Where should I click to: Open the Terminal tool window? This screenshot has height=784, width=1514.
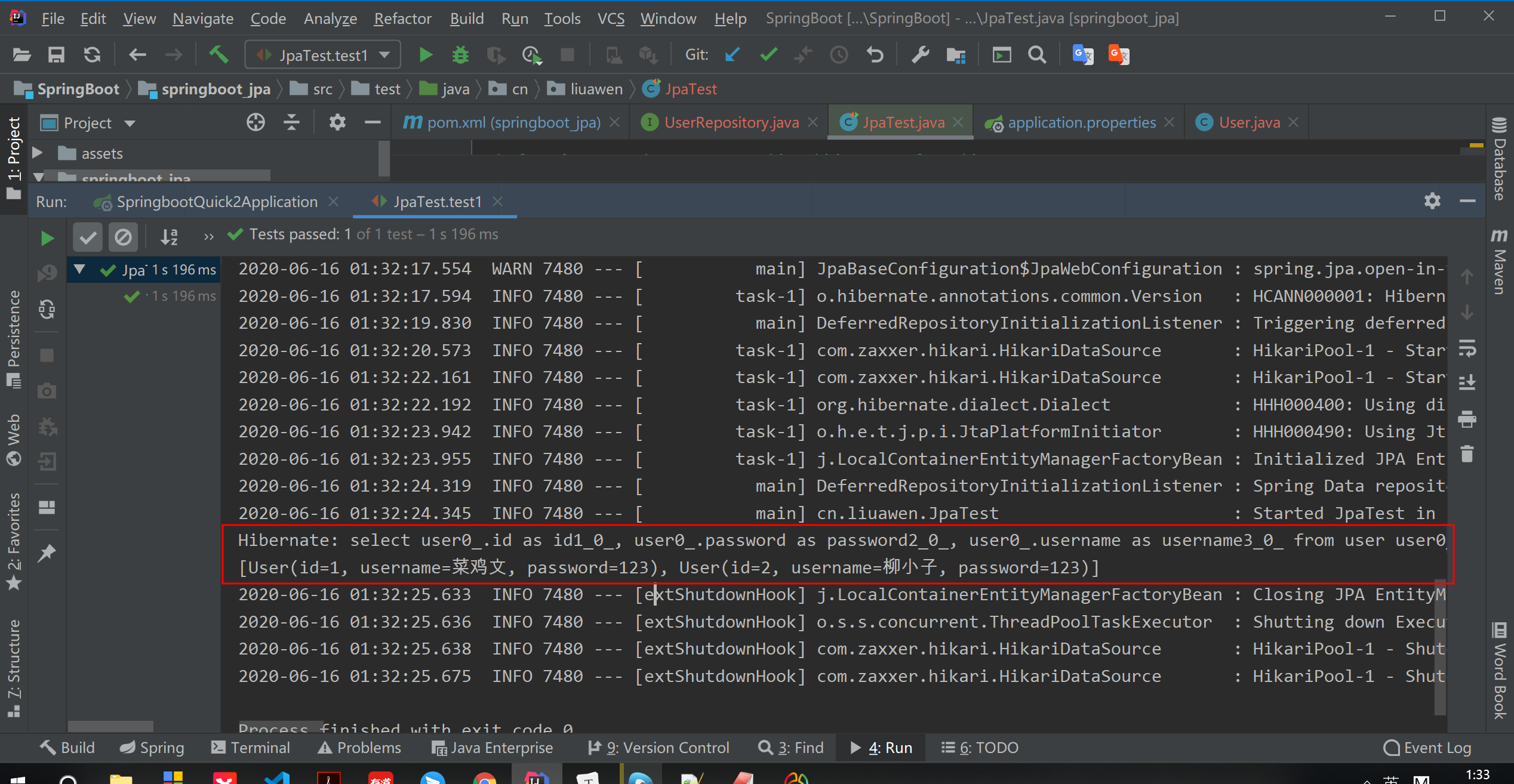(x=251, y=748)
